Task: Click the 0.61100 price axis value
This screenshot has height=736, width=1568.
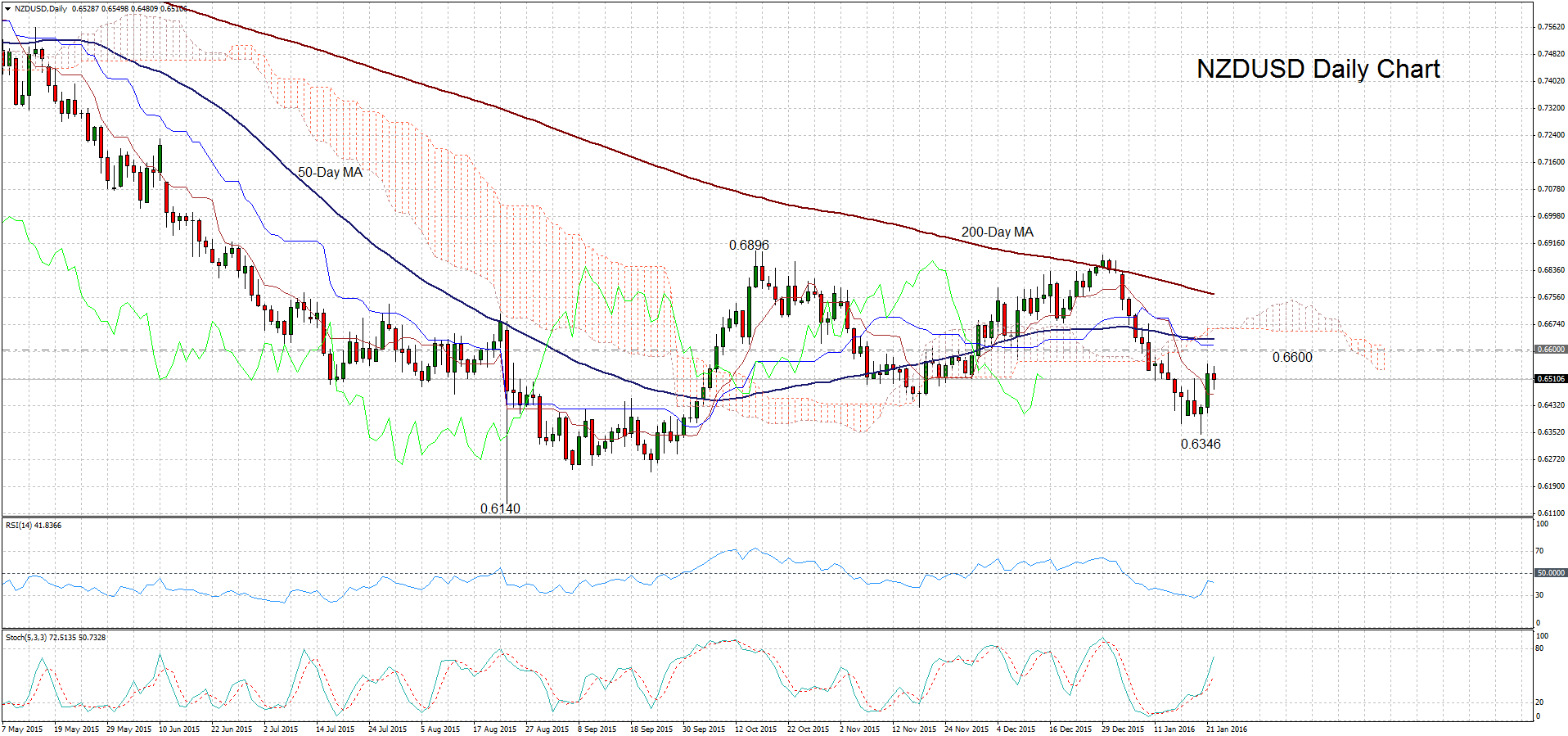Action: pos(1551,512)
